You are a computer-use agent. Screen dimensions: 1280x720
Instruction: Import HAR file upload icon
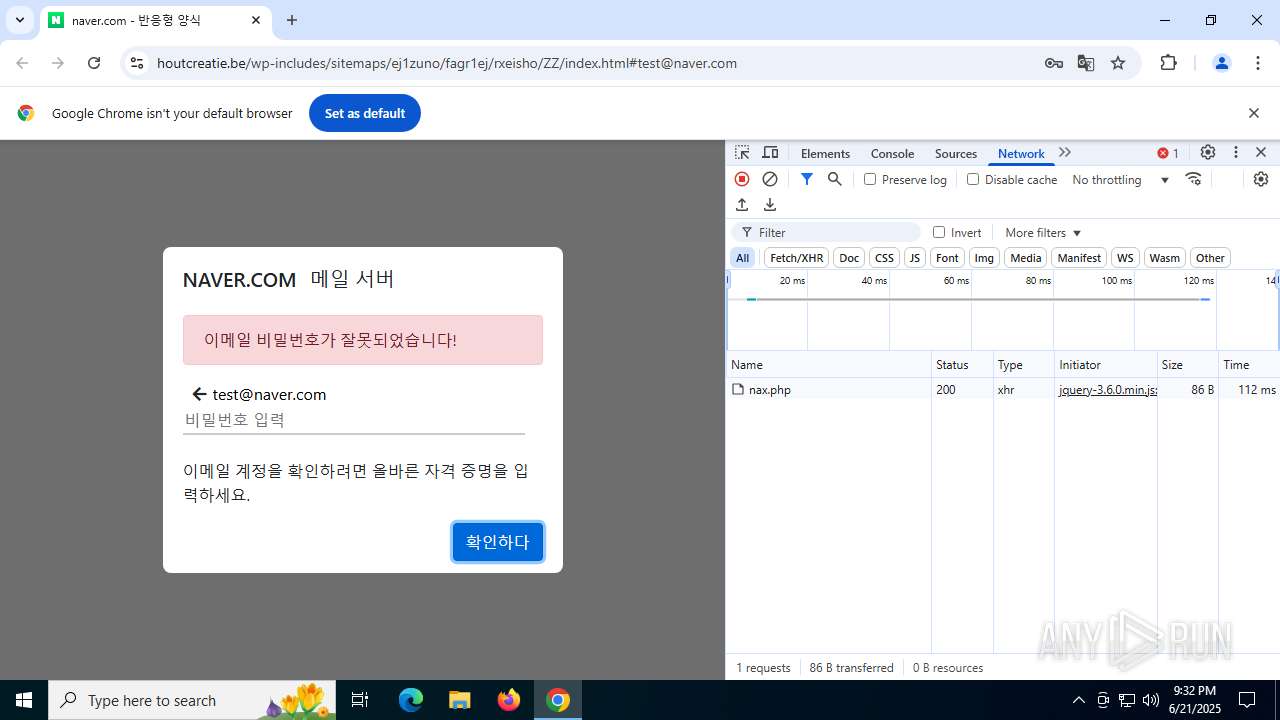point(742,205)
